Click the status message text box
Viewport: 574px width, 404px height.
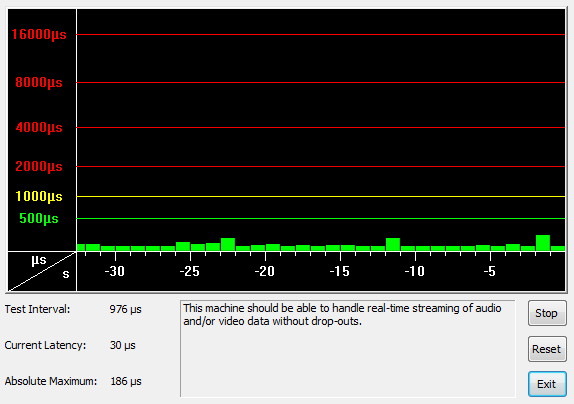[x=347, y=348]
